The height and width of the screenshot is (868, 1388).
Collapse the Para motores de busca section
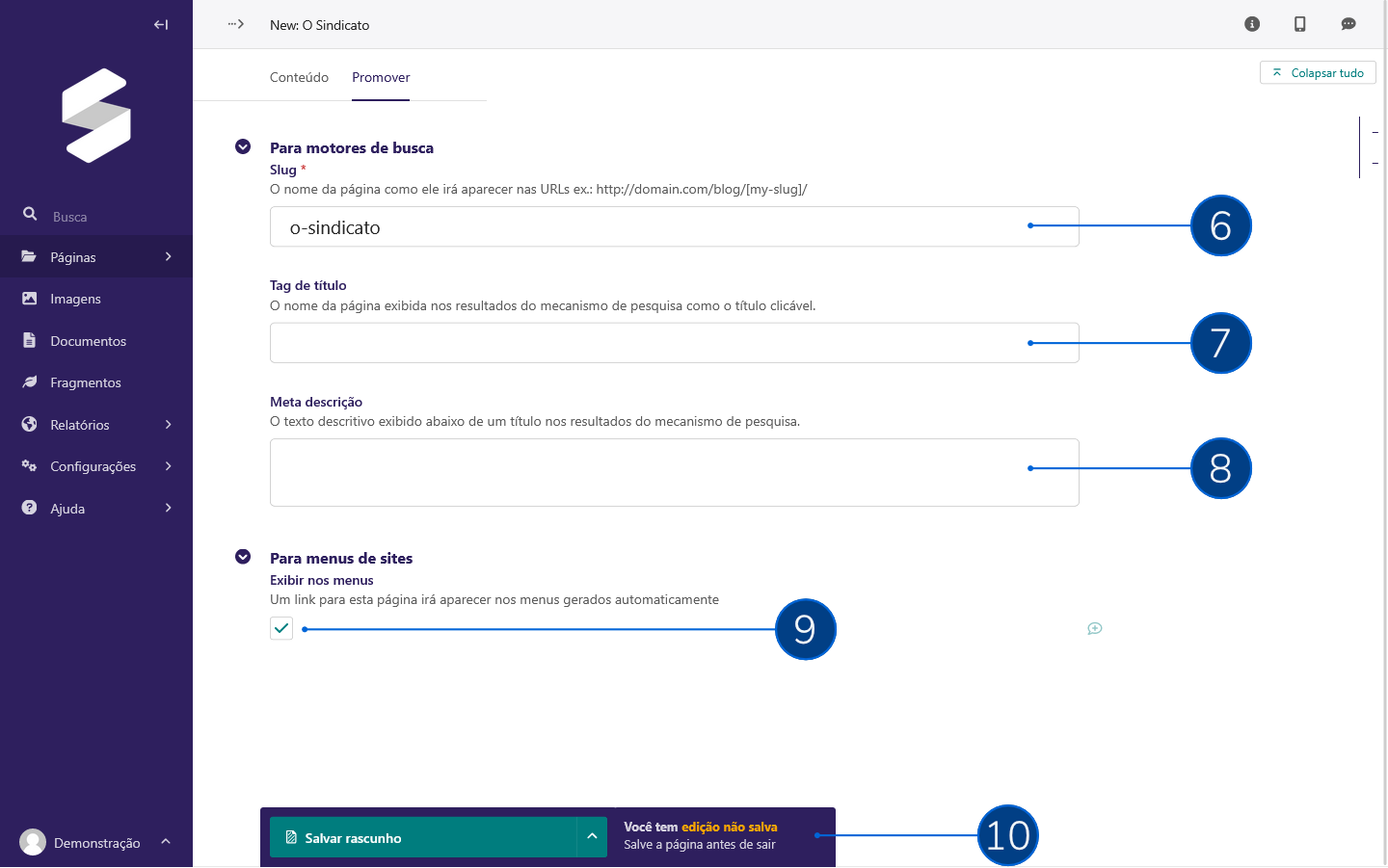(x=243, y=146)
